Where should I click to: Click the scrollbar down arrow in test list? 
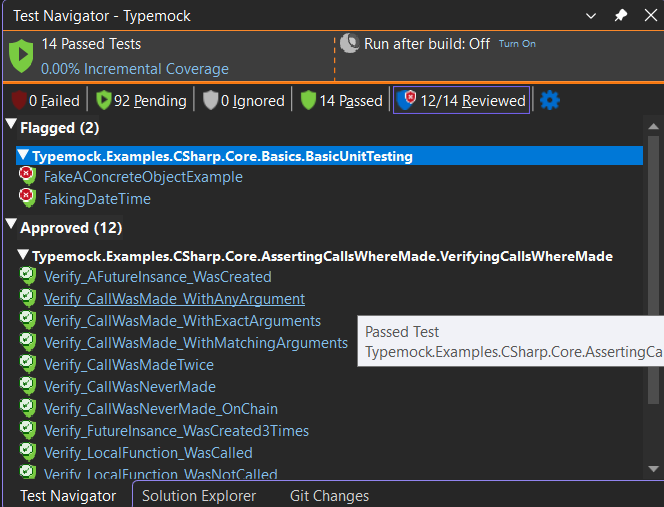[653, 469]
